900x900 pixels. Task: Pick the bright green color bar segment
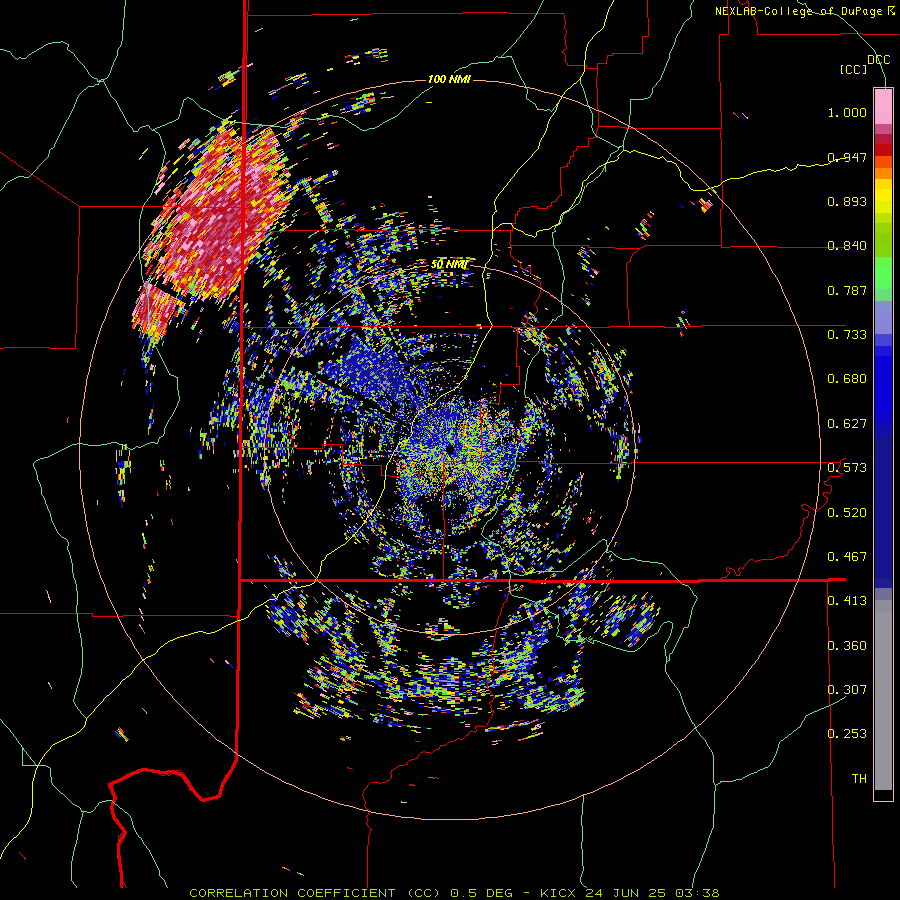point(883,273)
